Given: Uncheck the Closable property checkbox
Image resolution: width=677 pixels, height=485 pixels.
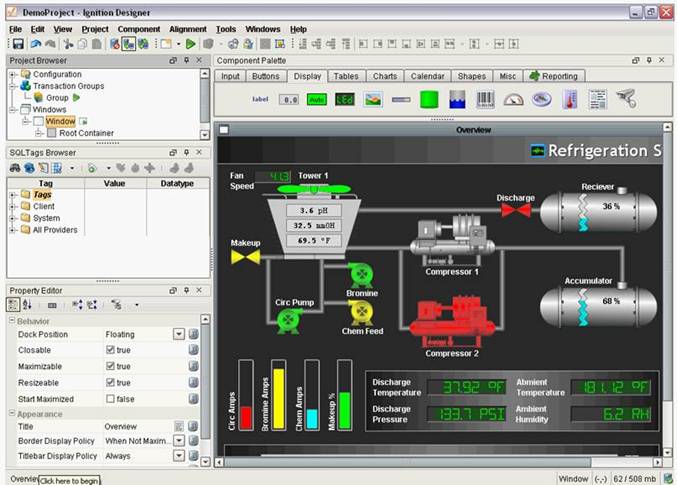Looking at the screenshot, I should tap(111, 350).
